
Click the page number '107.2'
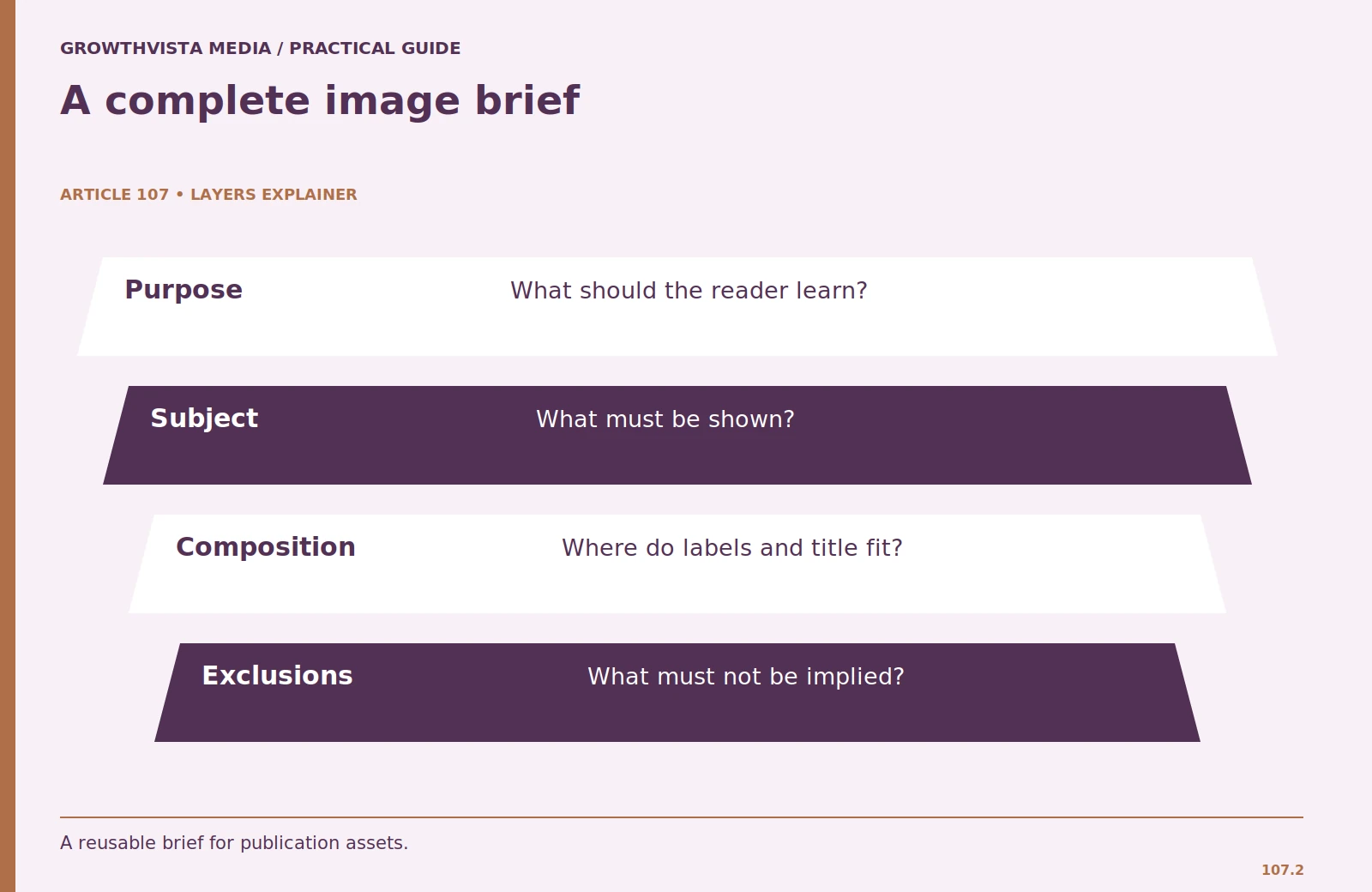pos(1282,870)
